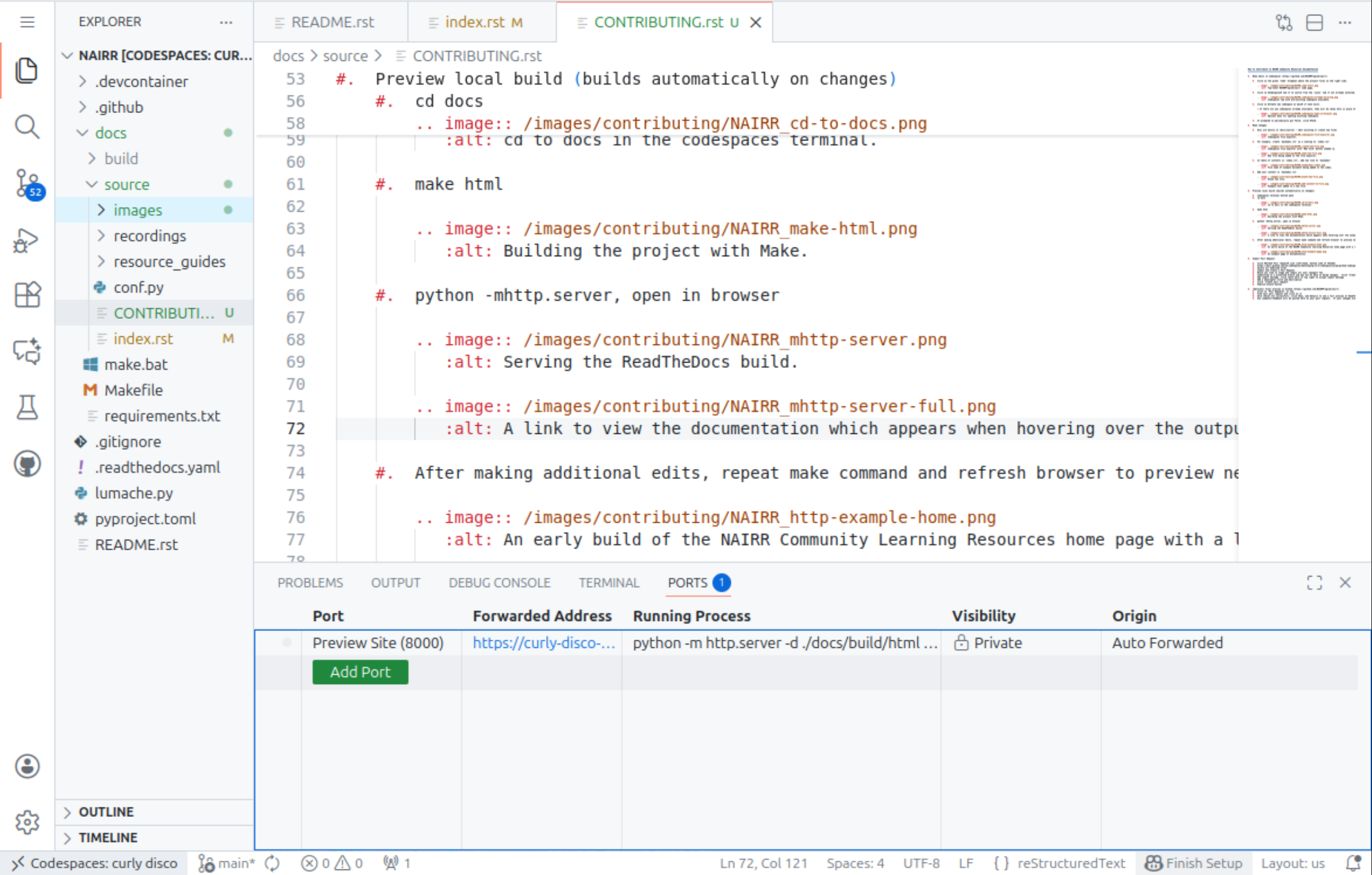Click 'LF' end of line setting
Screen dimensions: 1372x875
[x=966, y=863]
